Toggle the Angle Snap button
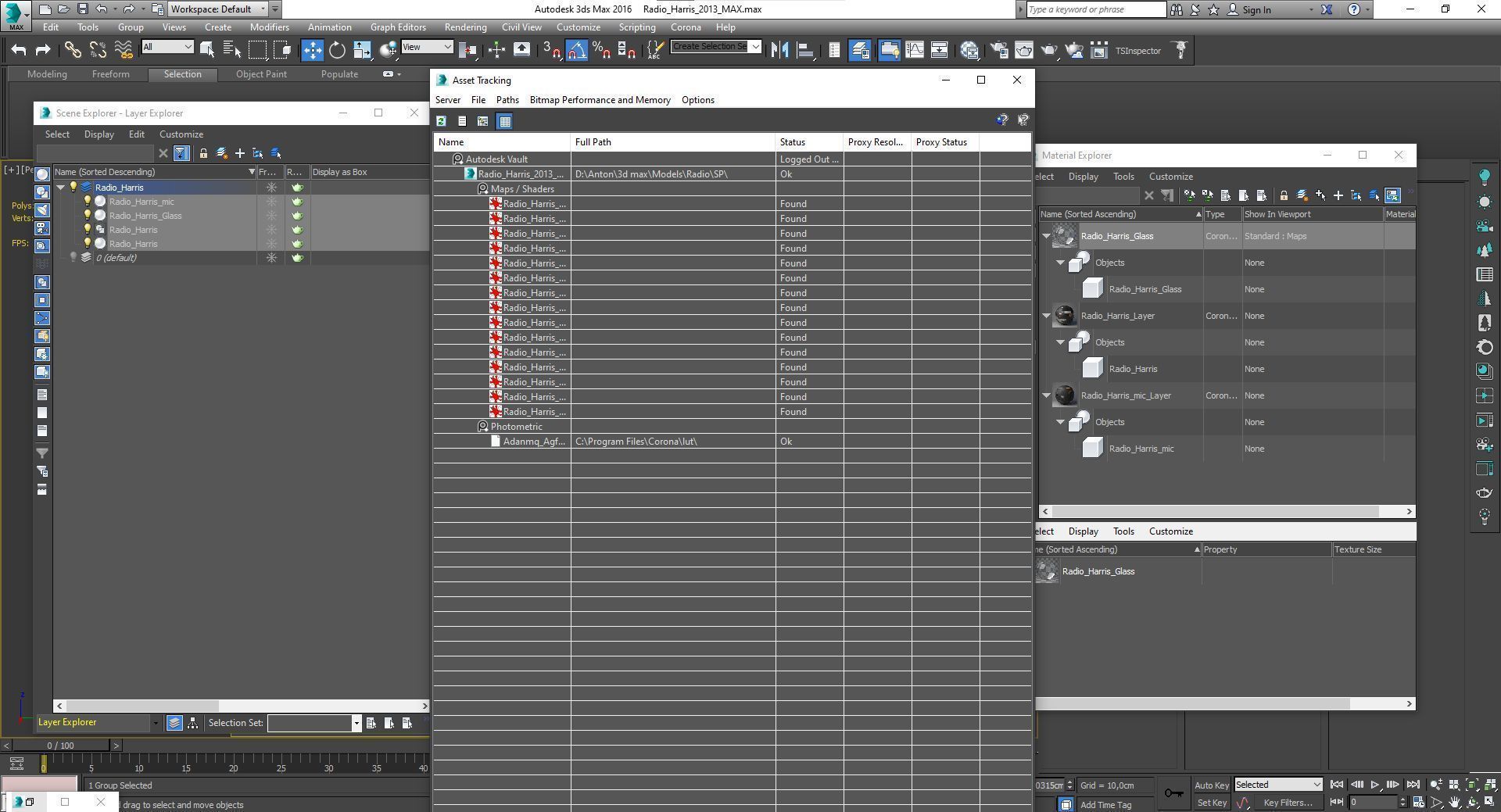 (x=576, y=51)
